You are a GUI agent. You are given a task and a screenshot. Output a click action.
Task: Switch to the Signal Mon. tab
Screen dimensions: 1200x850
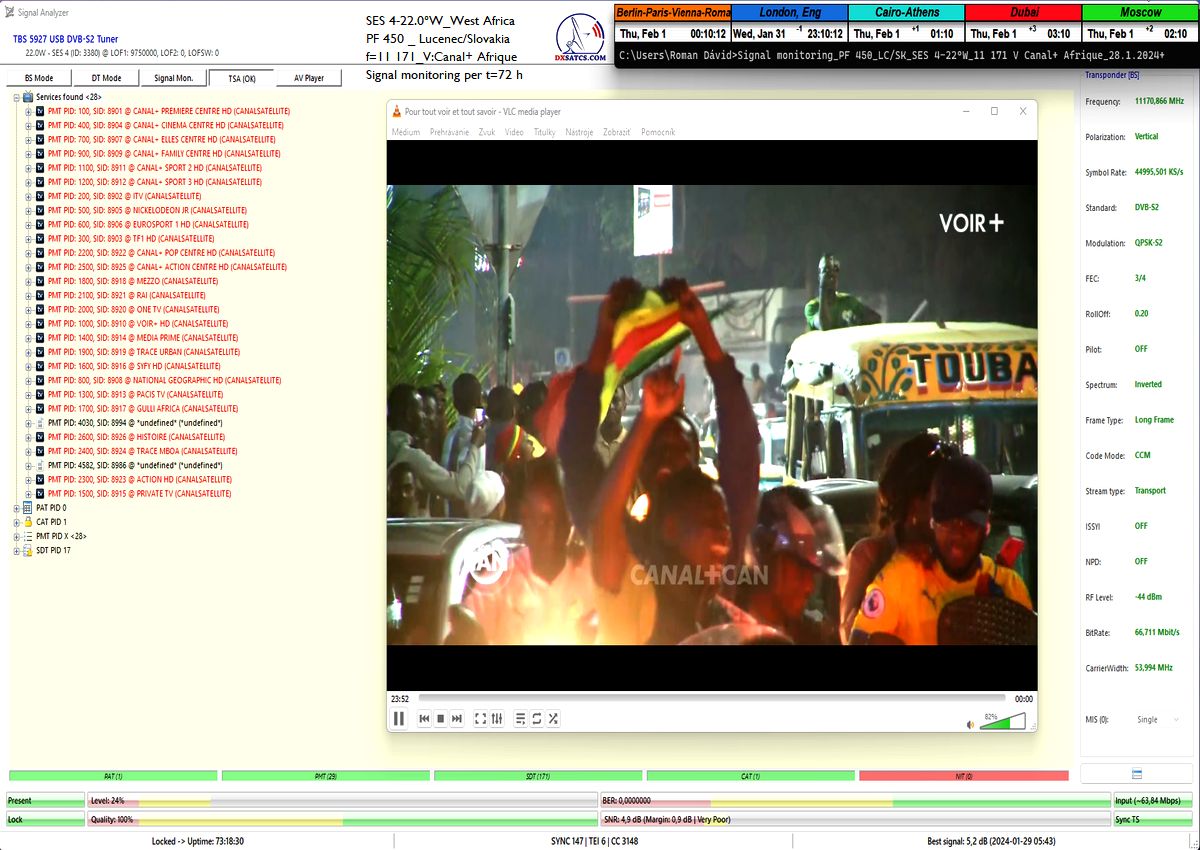pos(173,78)
